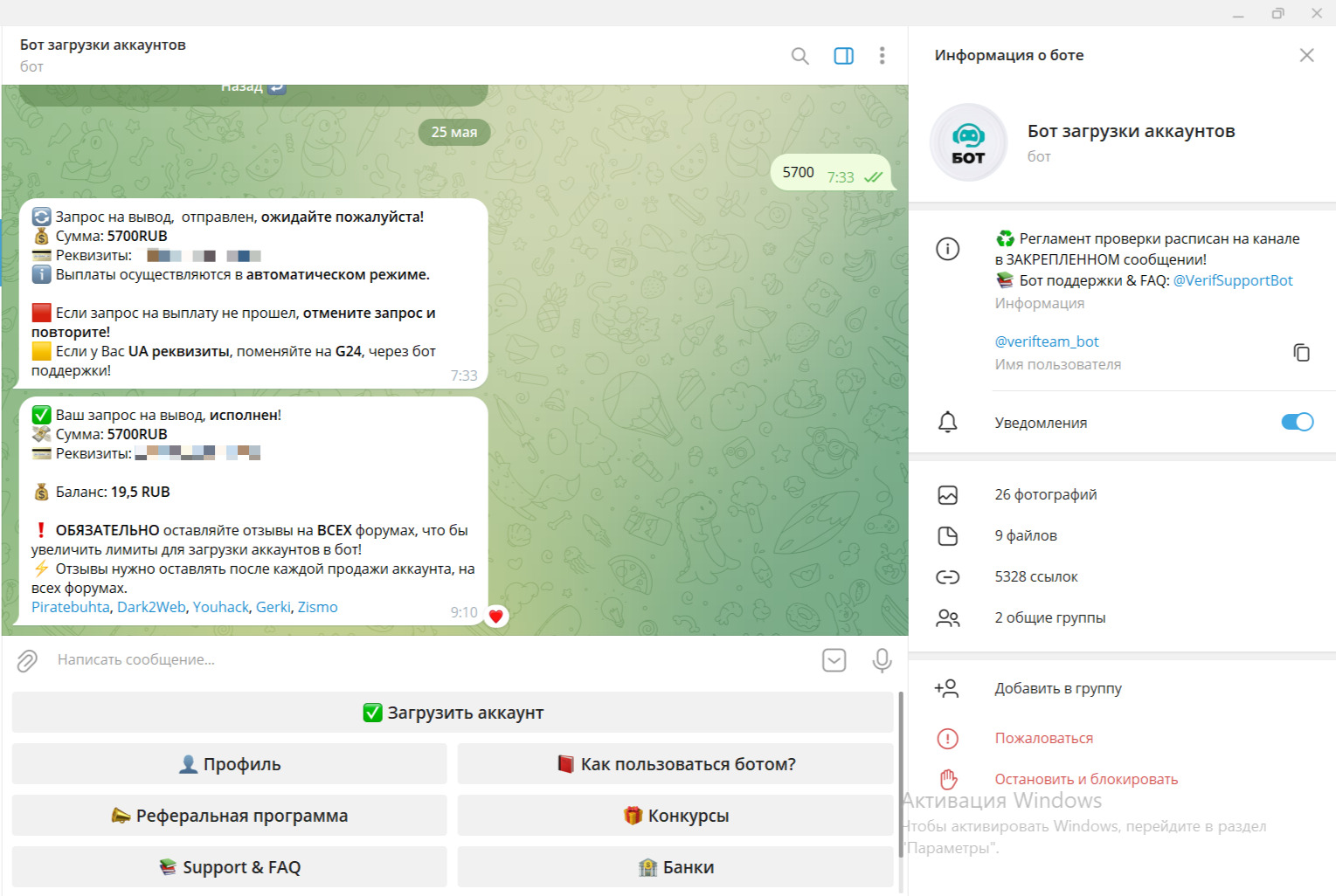The height and width of the screenshot is (896, 1336).
Task: Open the three-dot chat options menu
Action: tap(882, 56)
